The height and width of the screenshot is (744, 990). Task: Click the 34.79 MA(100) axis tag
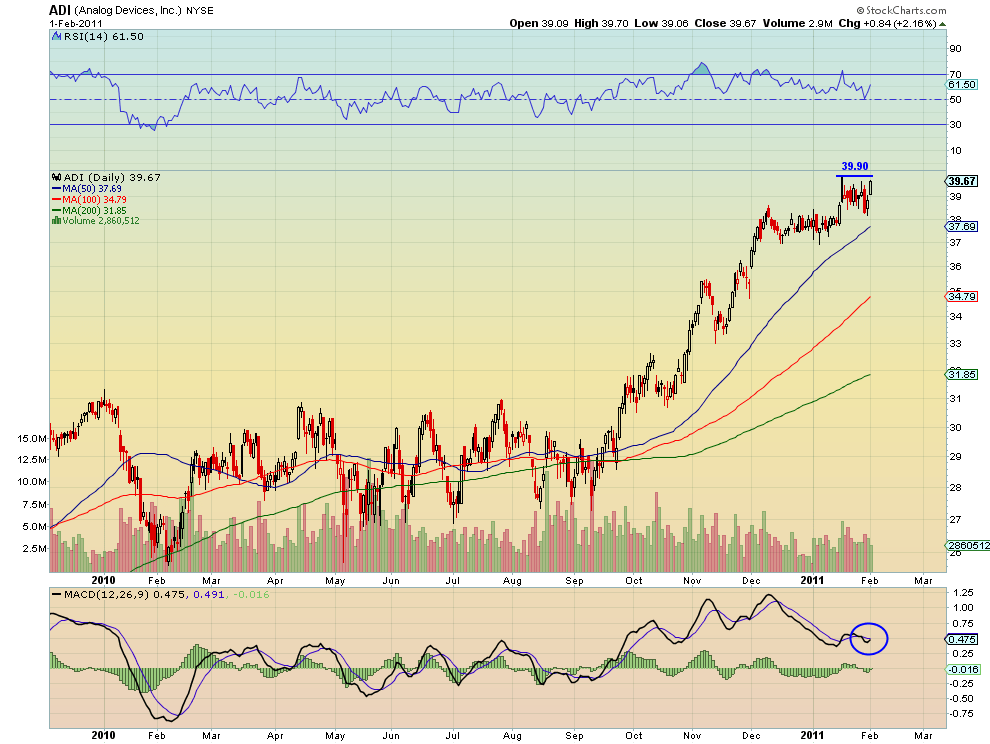pos(962,296)
